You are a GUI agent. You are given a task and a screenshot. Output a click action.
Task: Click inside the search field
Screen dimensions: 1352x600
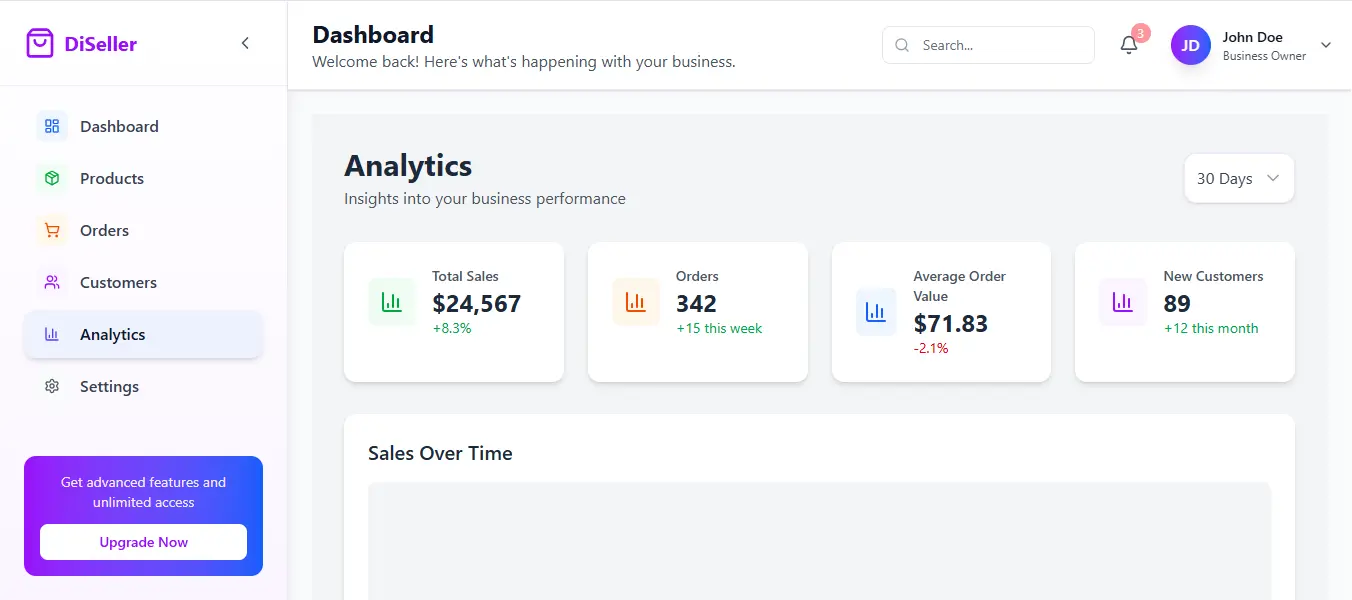pyautogui.click(x=988, y=45)
